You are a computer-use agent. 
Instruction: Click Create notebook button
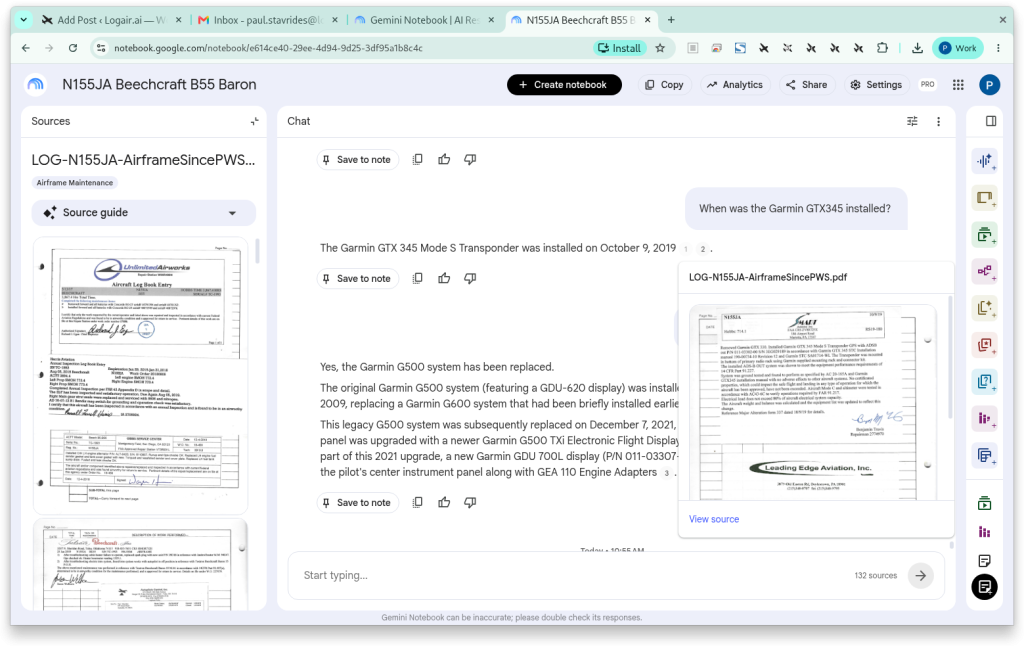[x=564, y=84]
